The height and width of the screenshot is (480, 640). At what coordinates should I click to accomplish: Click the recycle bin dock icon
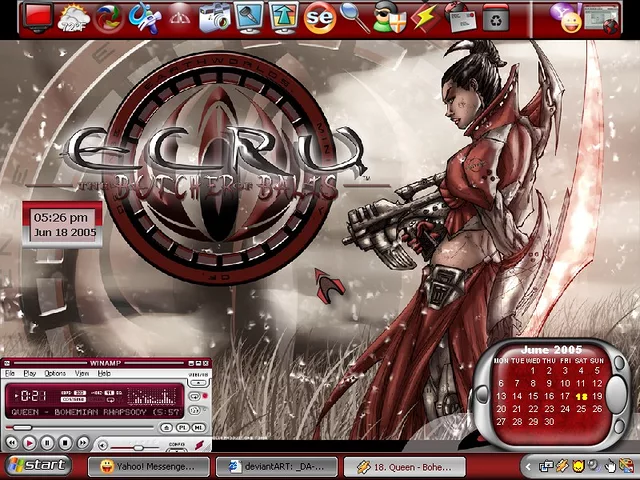coord(495,17)
